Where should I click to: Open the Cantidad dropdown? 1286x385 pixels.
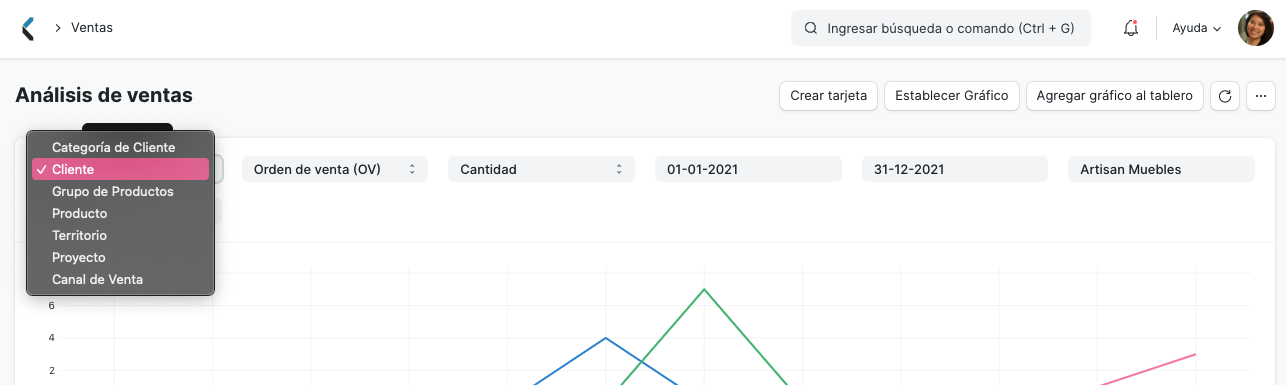[541, 169]
